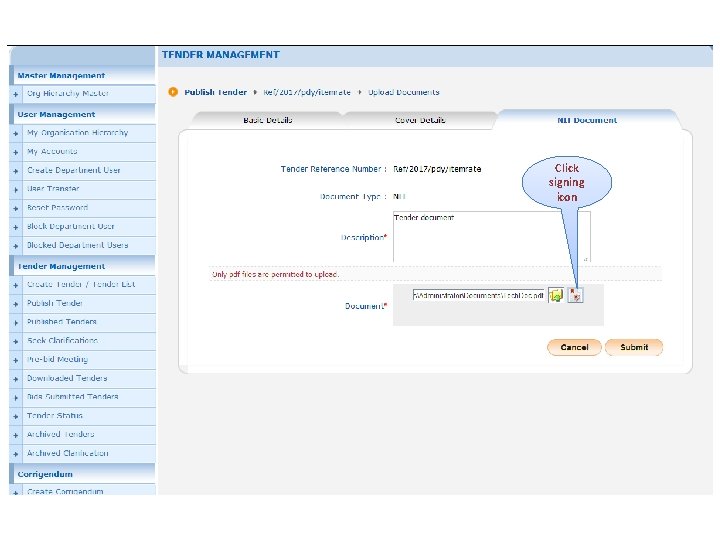Expand plus icon beside Pre-Bid Meeting
The height and width of the screenshot is (540, 720).
coord(16,360)
